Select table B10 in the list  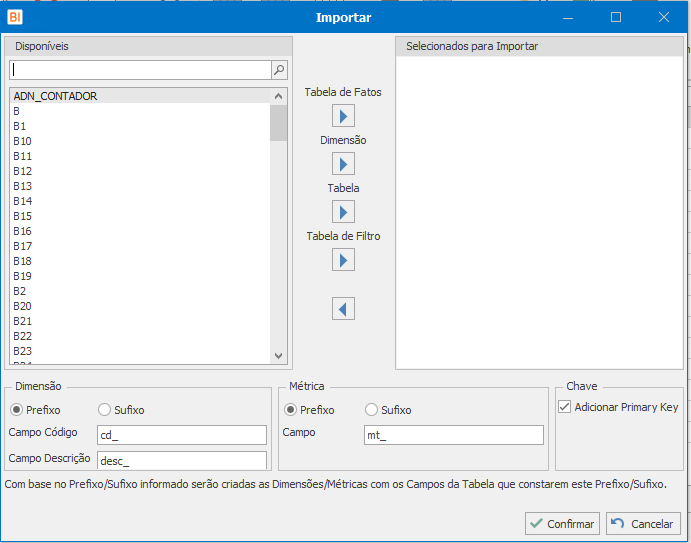[140, 141]
